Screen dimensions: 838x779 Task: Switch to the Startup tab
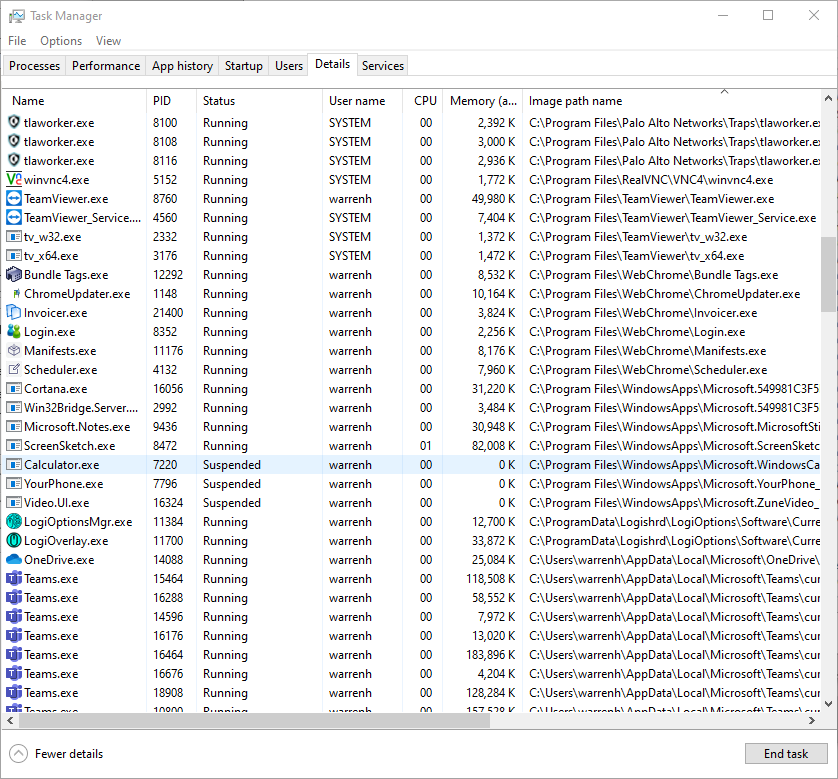(244, 66)
